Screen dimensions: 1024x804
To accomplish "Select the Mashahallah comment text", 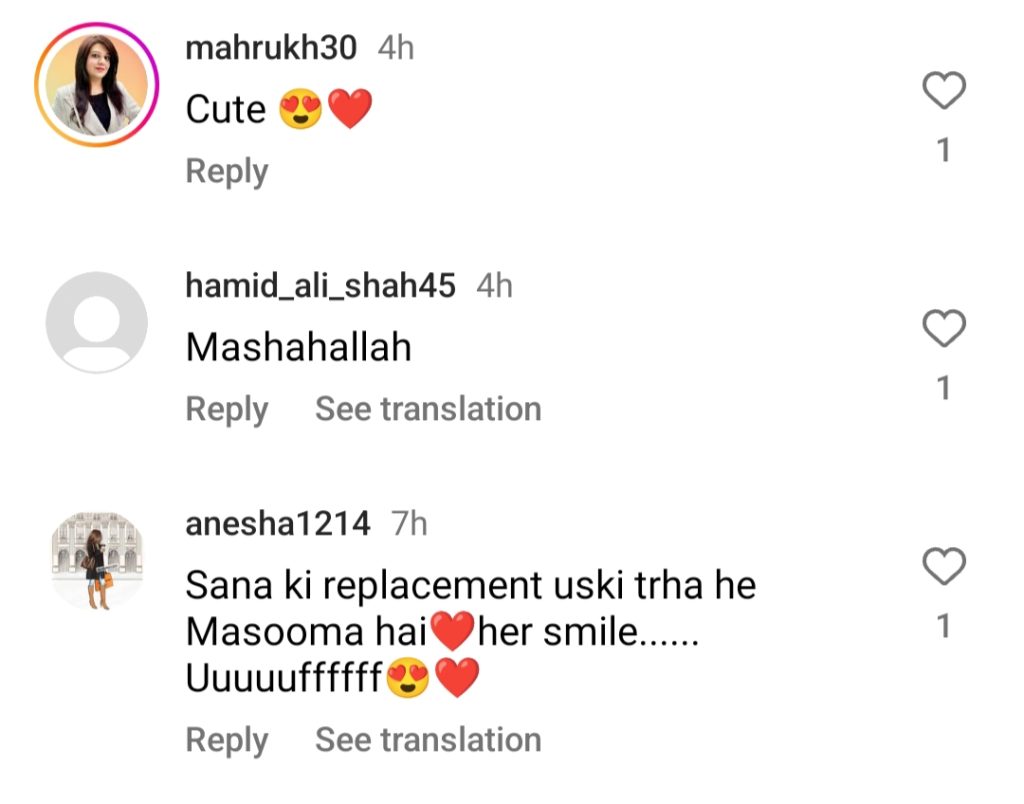I will pos(298,347).
